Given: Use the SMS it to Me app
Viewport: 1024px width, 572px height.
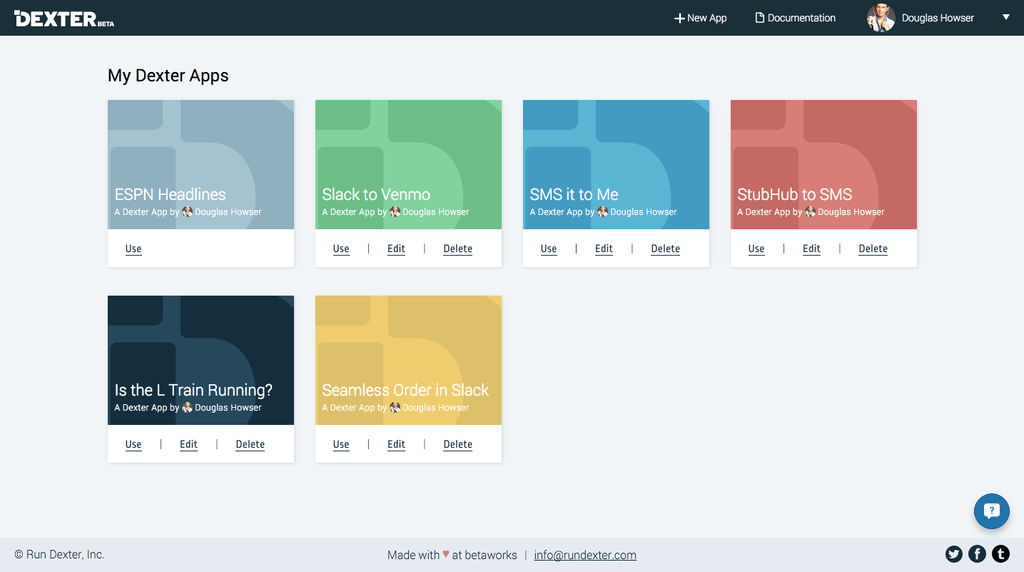Looking at the screenshot, I should 549,249.
